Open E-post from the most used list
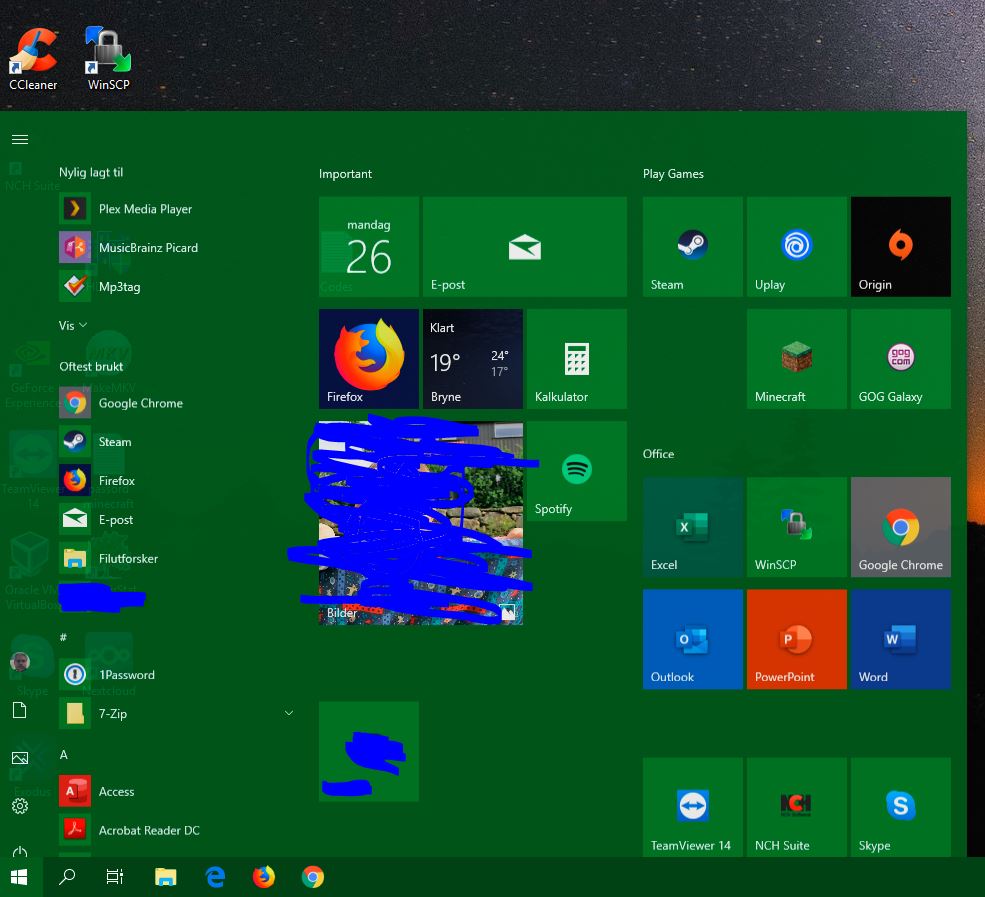 coord(176,519)
